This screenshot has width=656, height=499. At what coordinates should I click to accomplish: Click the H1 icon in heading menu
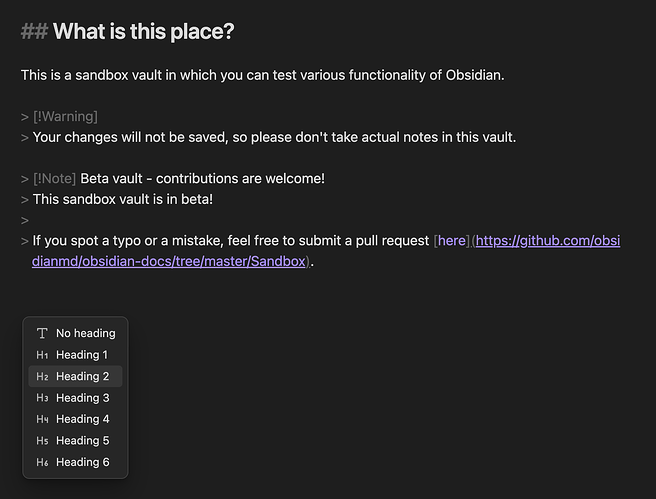pyautogui.click(x=42, y=355)
